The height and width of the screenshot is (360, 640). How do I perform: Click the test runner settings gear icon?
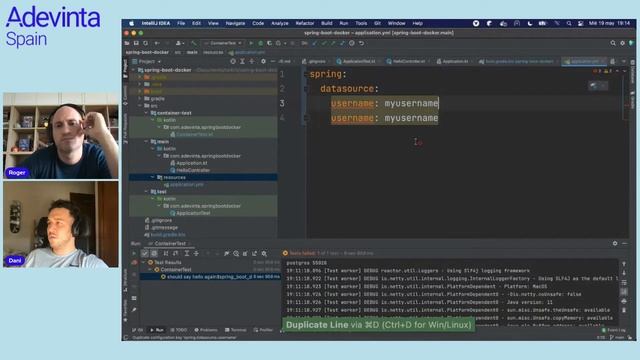coord(264,253)
